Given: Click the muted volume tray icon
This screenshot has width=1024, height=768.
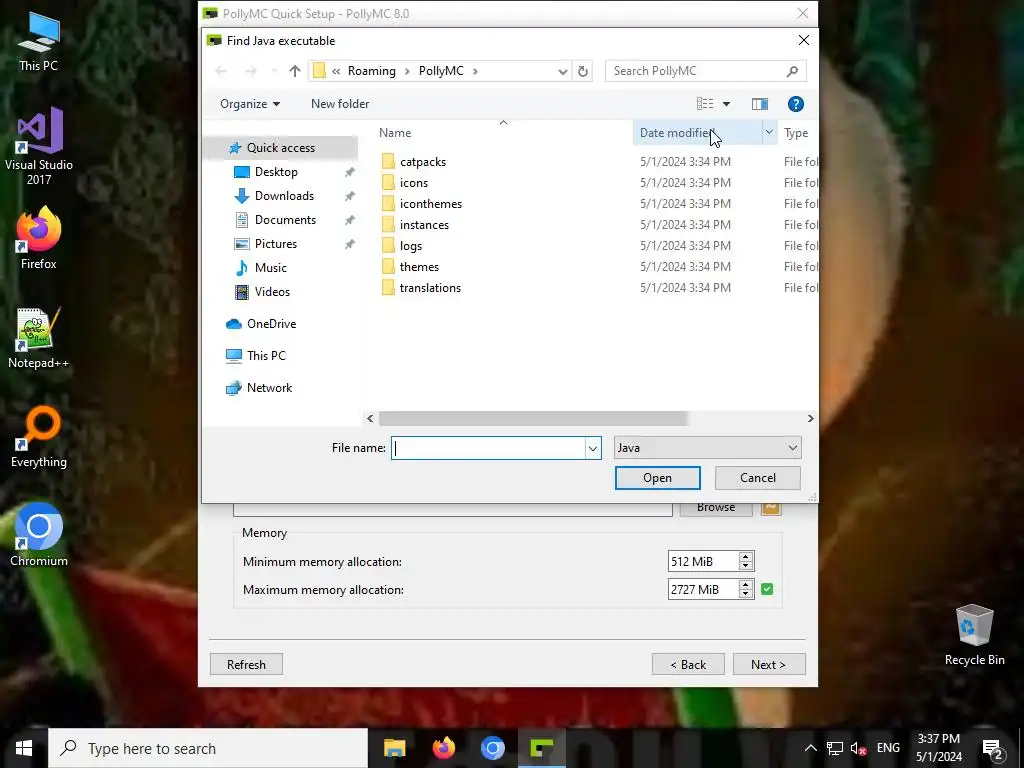Looking at the screenshot, I should [x=858, y=748].
